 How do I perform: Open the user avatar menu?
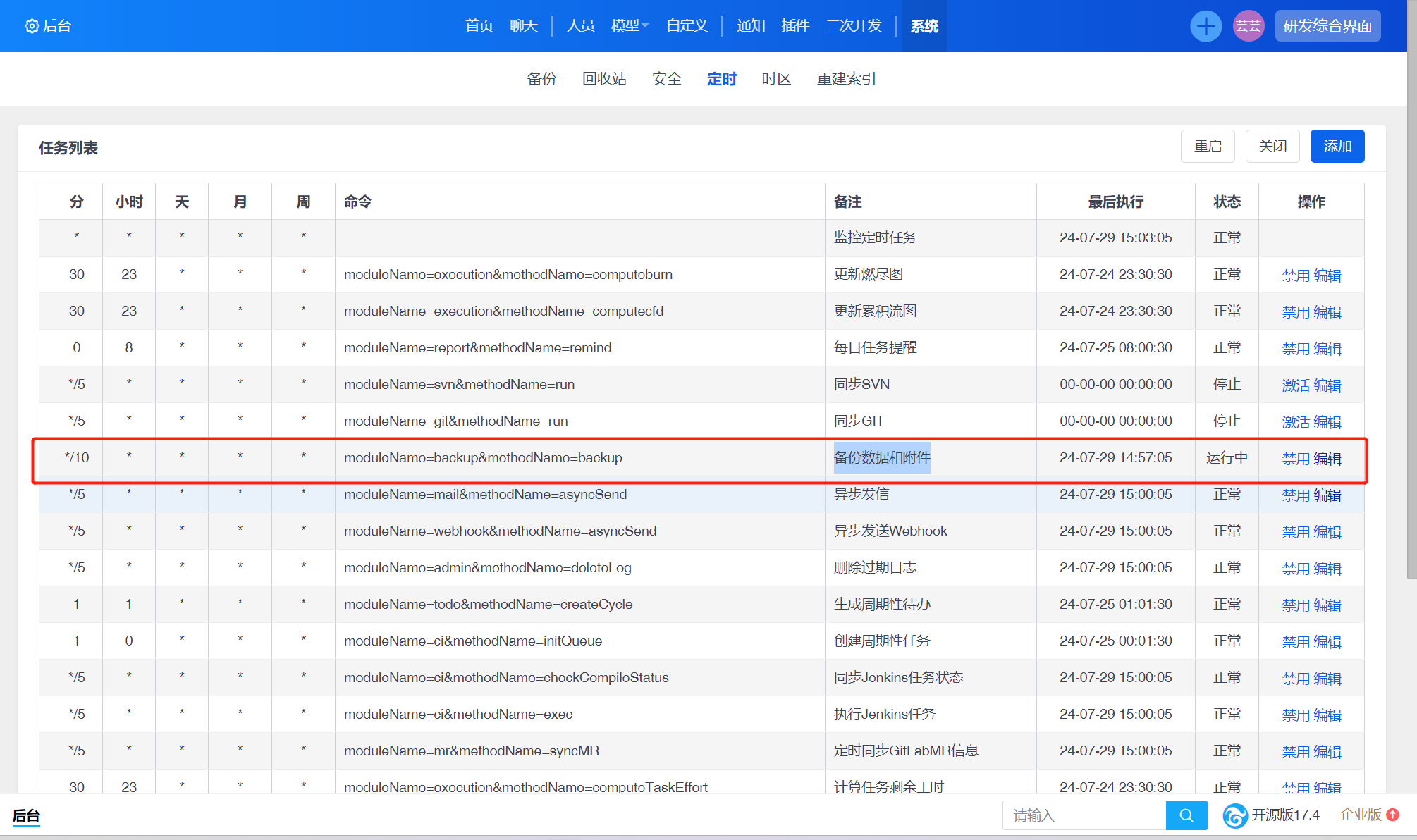[x=1248, y=26]
